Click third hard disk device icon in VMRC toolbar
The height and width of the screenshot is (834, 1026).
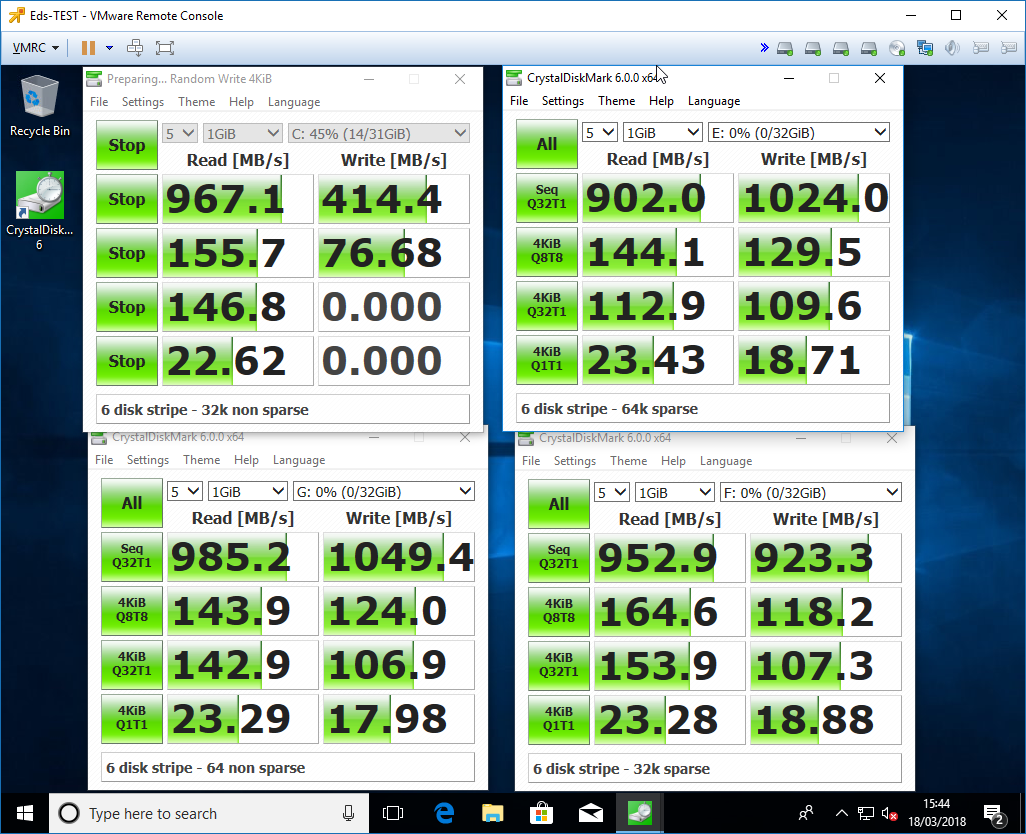click(x=841, y=48)
